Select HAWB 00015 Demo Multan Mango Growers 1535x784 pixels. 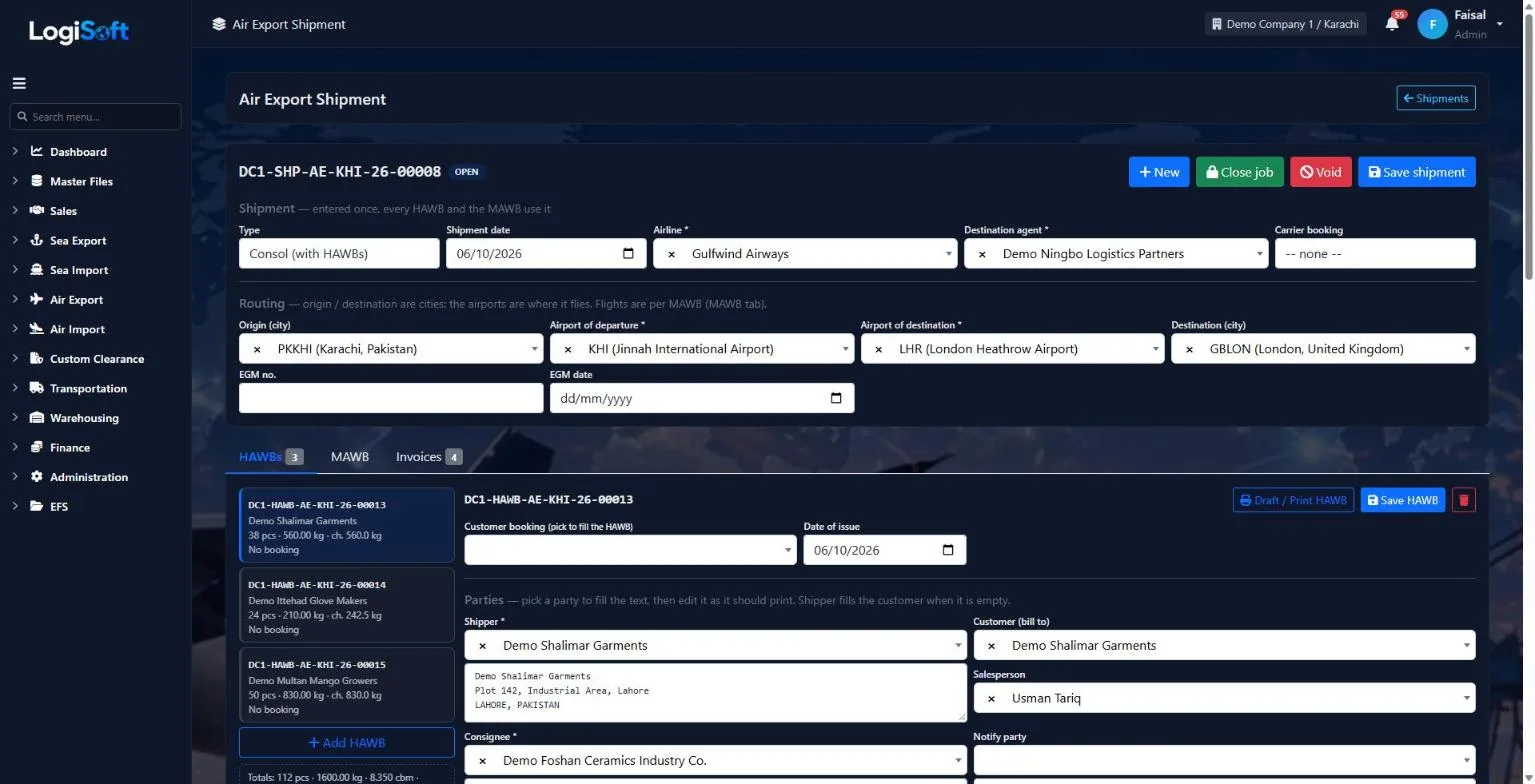tap(346, 685)
